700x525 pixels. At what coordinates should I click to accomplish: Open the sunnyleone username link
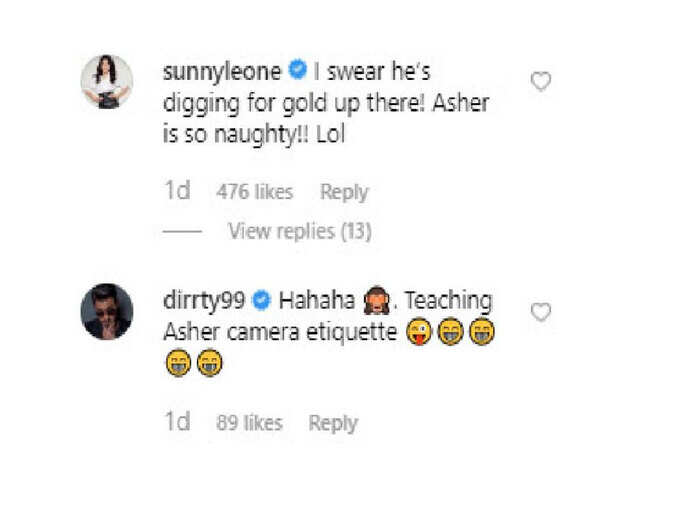click(x=222, y=71)
